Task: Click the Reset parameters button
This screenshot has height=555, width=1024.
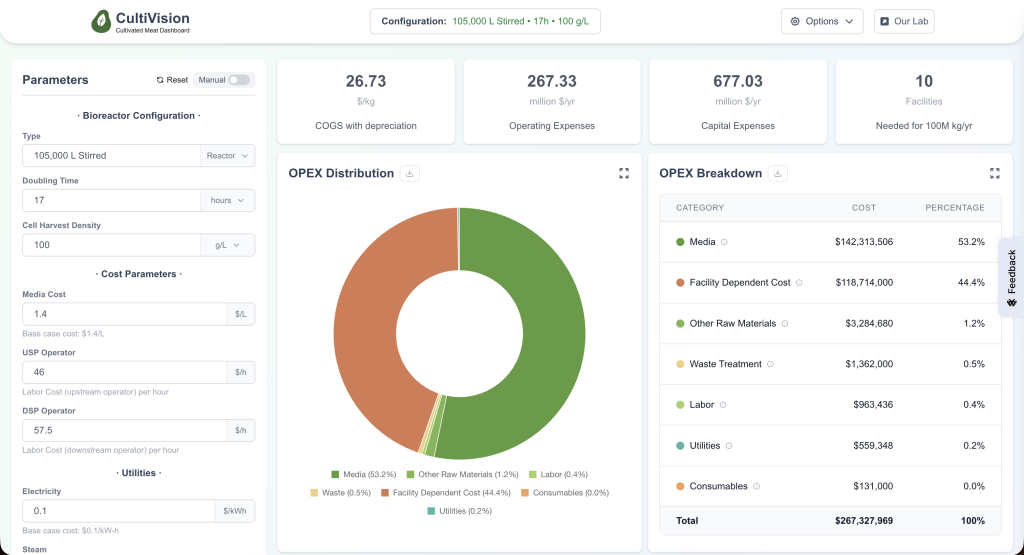Action: point(172,80)
